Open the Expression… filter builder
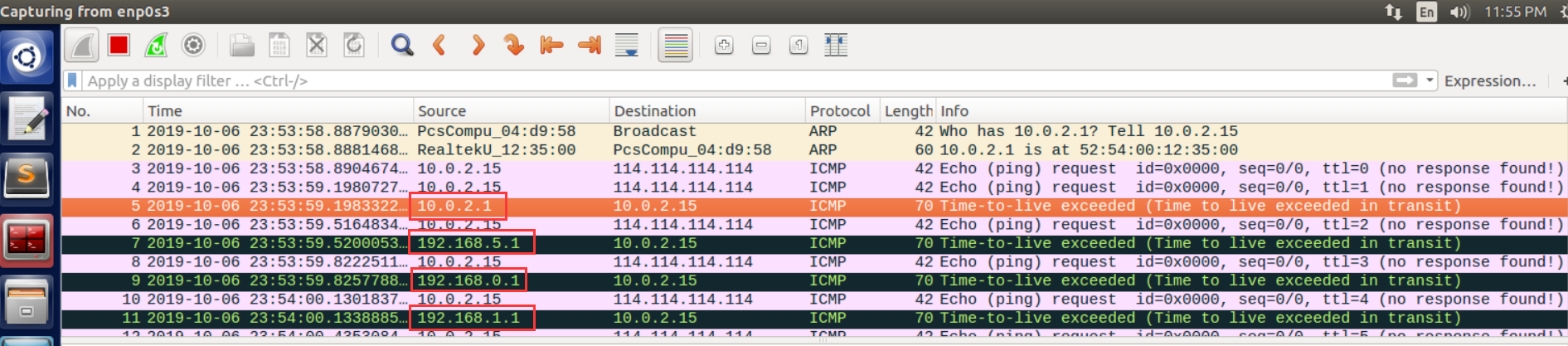1568x346 pixels. tap(1489, 80)
